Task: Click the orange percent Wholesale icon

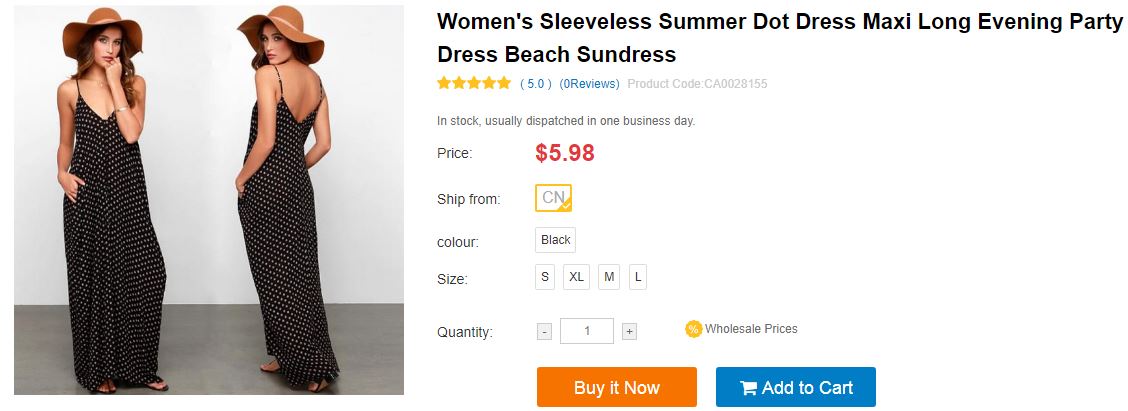Action: 693,329
